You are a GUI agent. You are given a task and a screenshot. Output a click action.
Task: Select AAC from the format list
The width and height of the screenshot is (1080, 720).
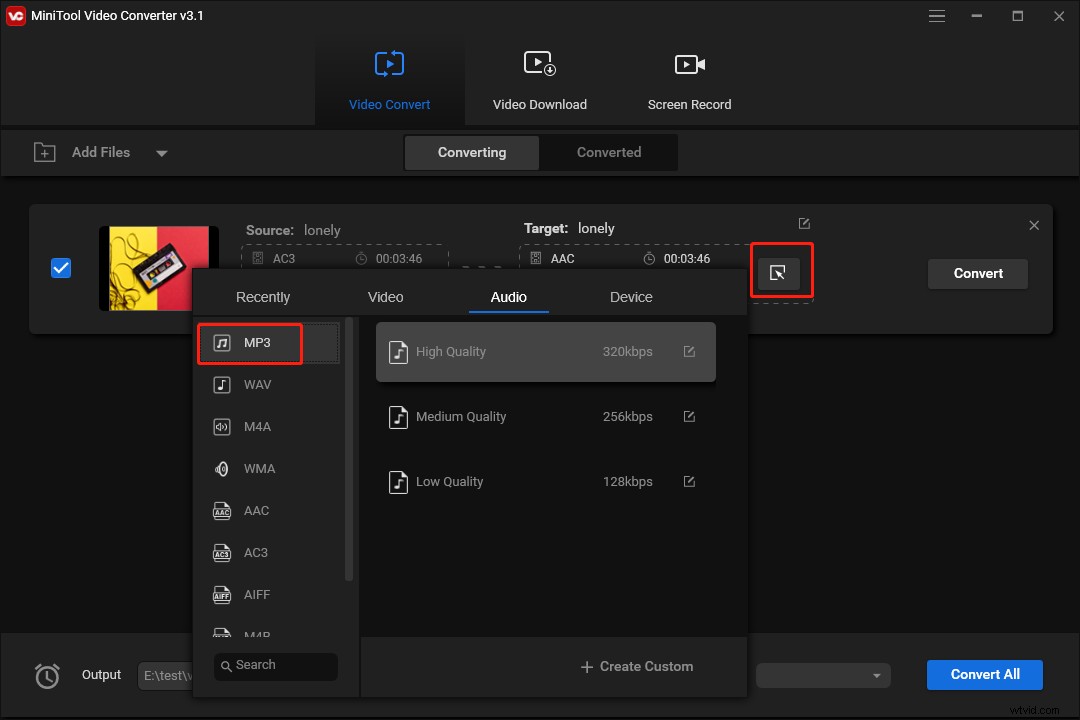pyautogui.click(x=256, y=511)
